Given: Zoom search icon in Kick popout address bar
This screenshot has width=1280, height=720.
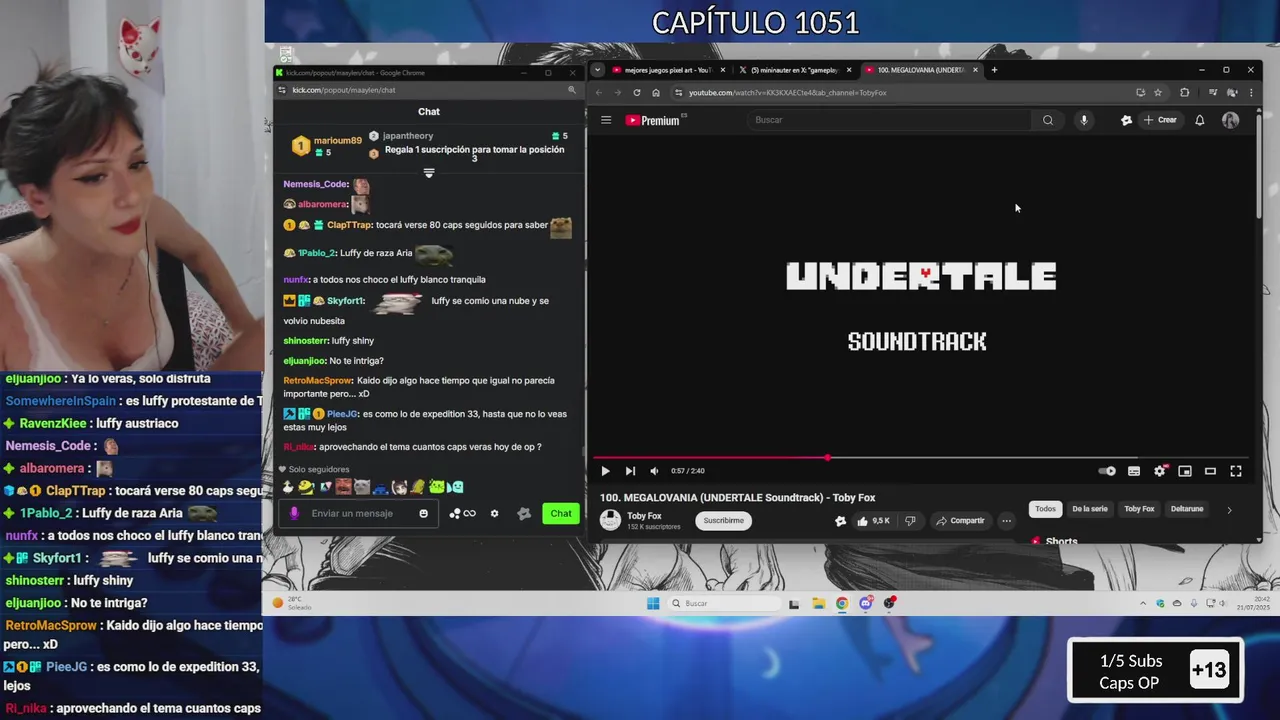Looking at the screenshot, I should (572, 90).
